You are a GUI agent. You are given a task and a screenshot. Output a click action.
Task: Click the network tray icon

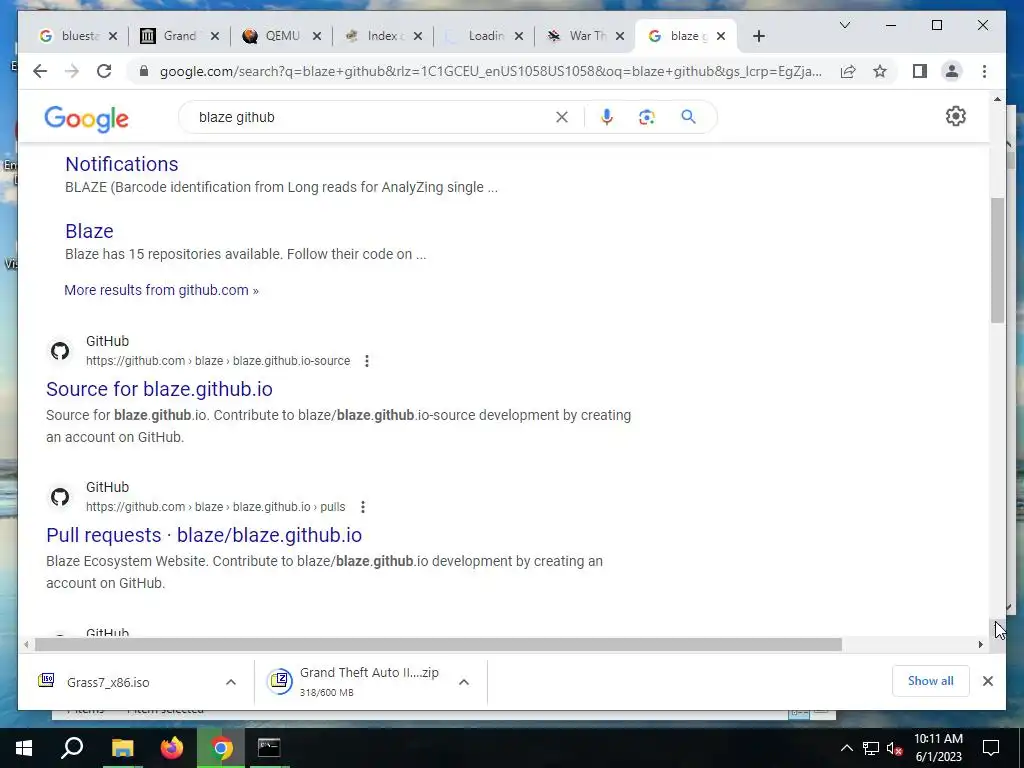coord(871,748)
